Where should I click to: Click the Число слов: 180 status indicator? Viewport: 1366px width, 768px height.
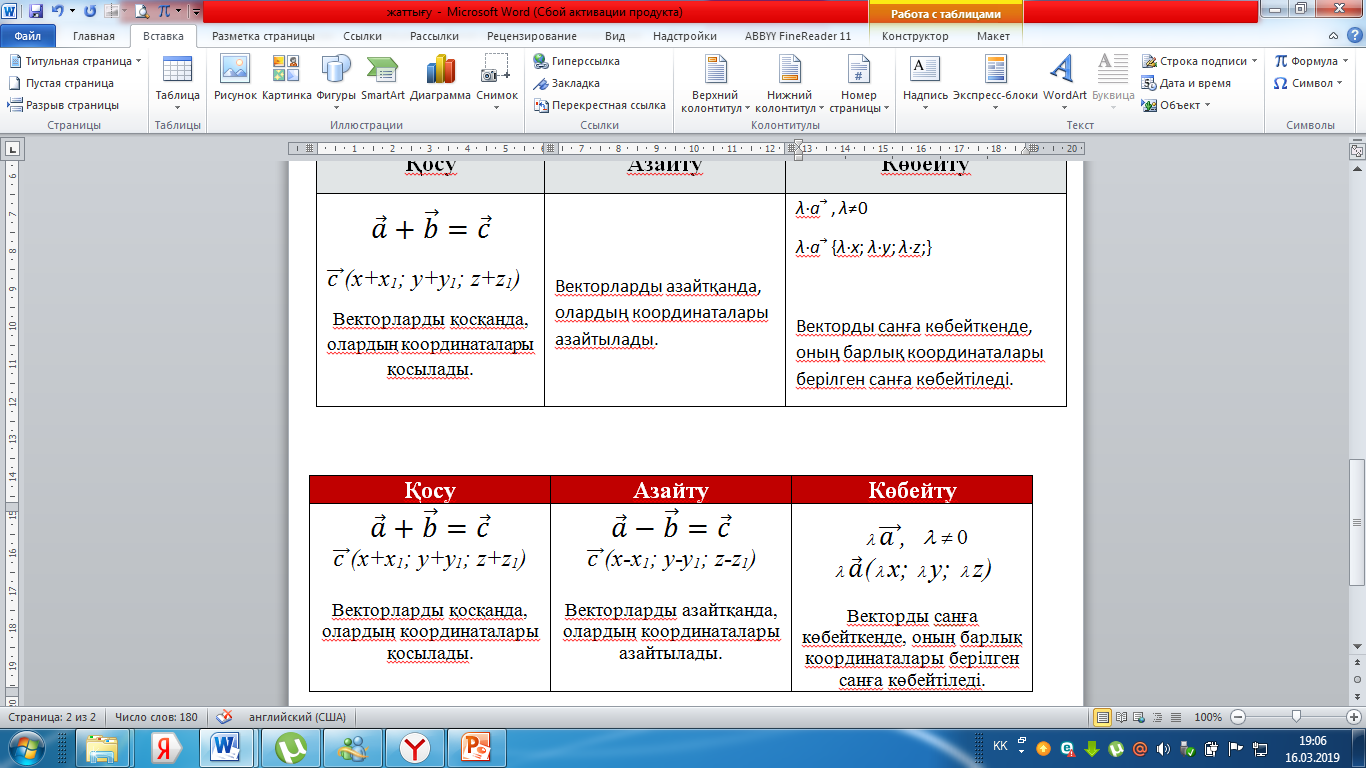(x=155, y=717)
